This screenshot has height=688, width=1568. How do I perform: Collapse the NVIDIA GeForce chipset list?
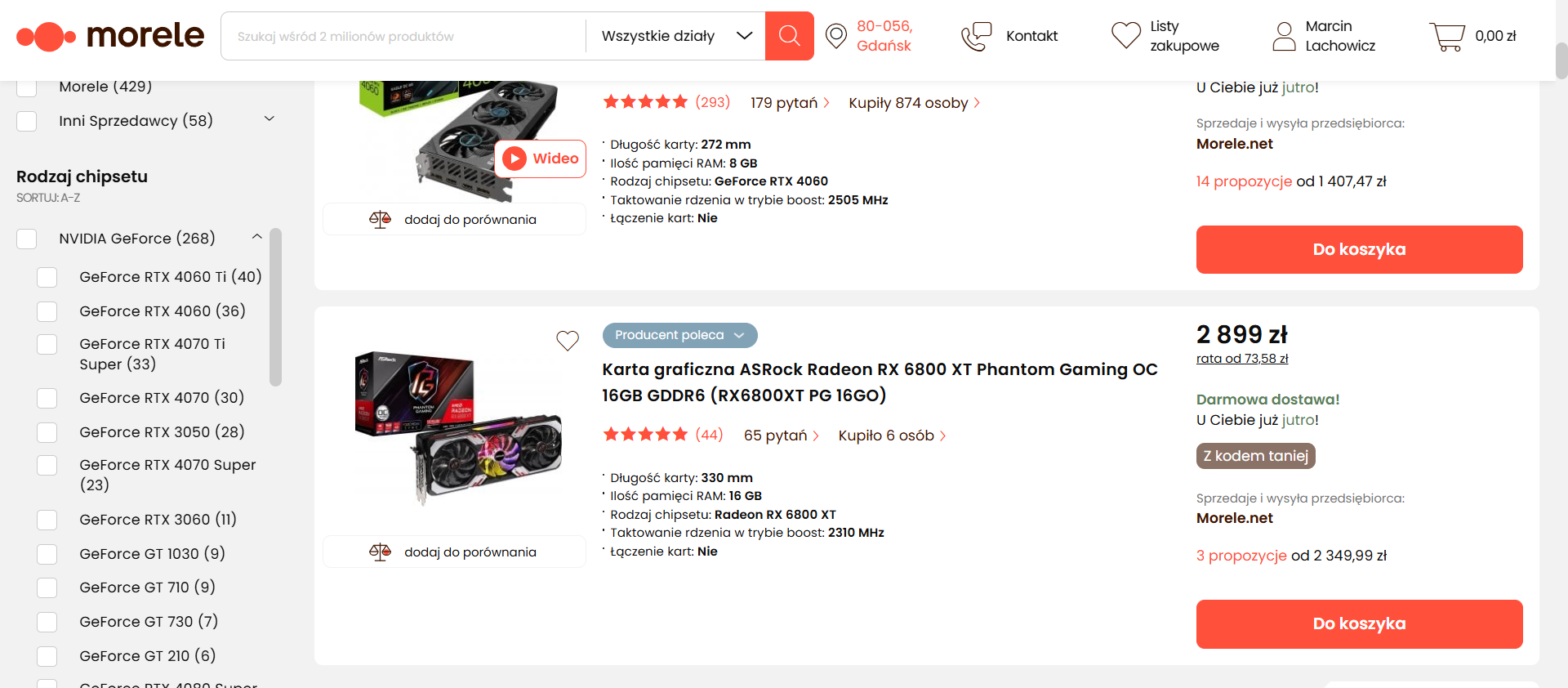click(257, 237)
